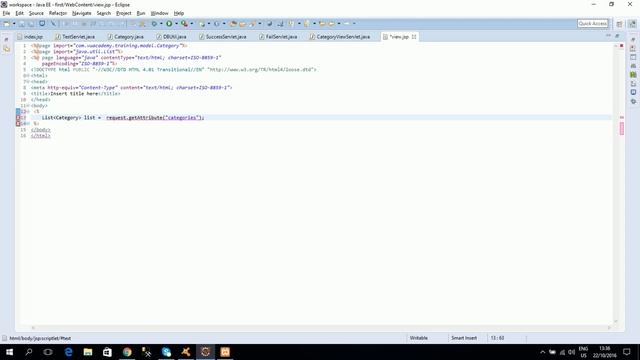Click the Debug bug toolbar icon
The height and width of the screenshot is (360, 640).
point(154,24)
